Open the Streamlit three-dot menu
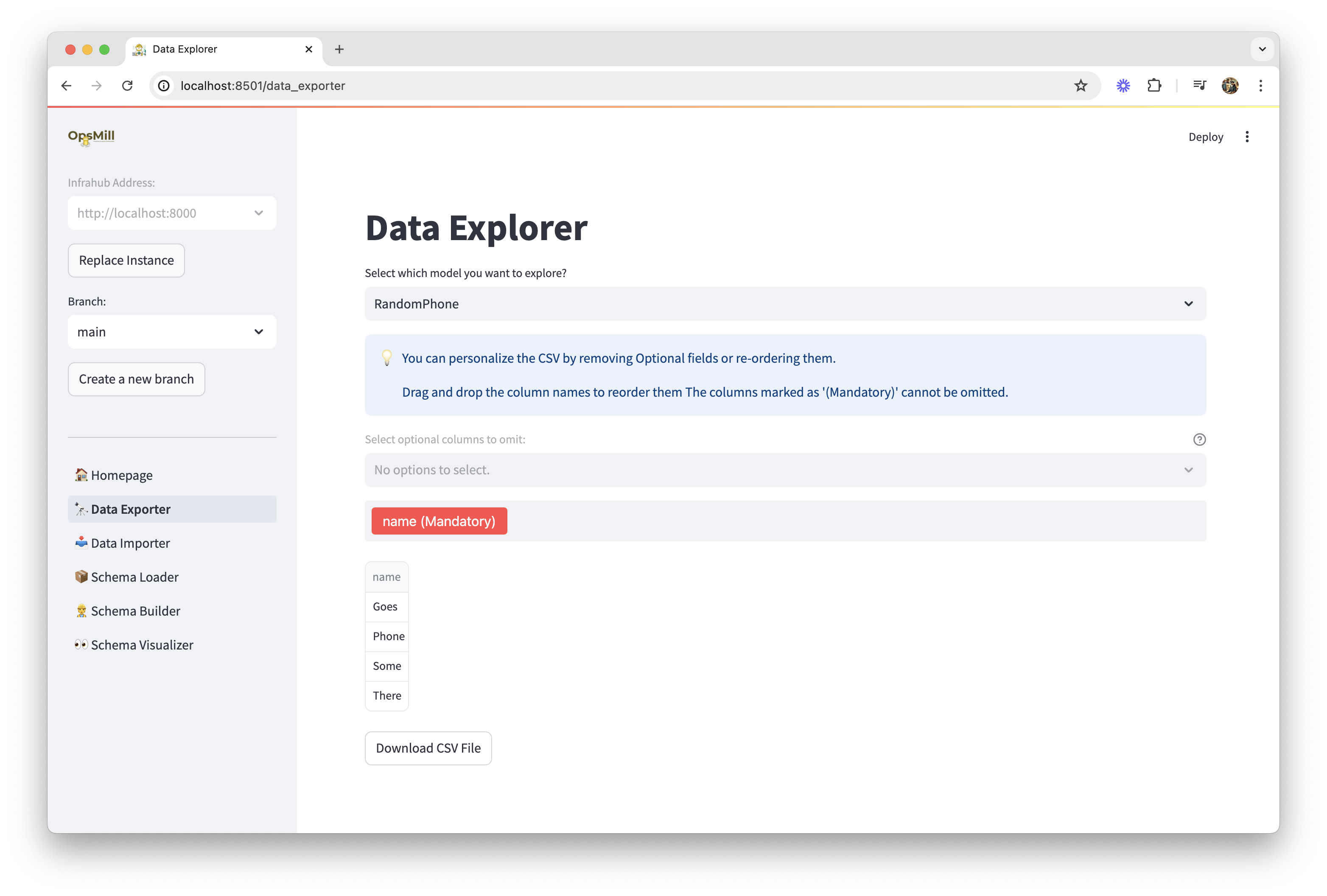The height and width of the screenshot is (896, 1327). point(1247,137)
